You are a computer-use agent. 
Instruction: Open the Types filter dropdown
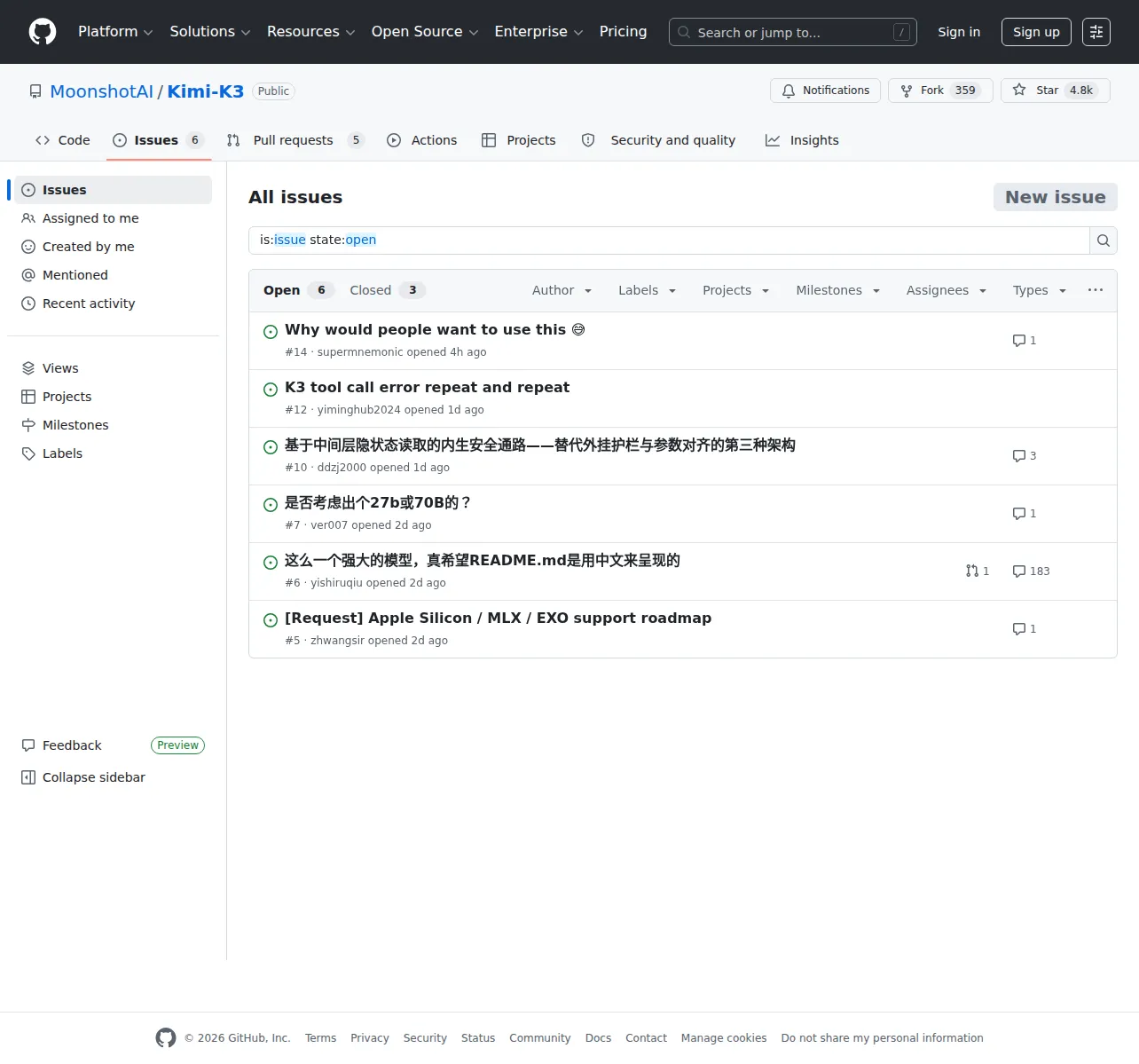click(1040, 290)
